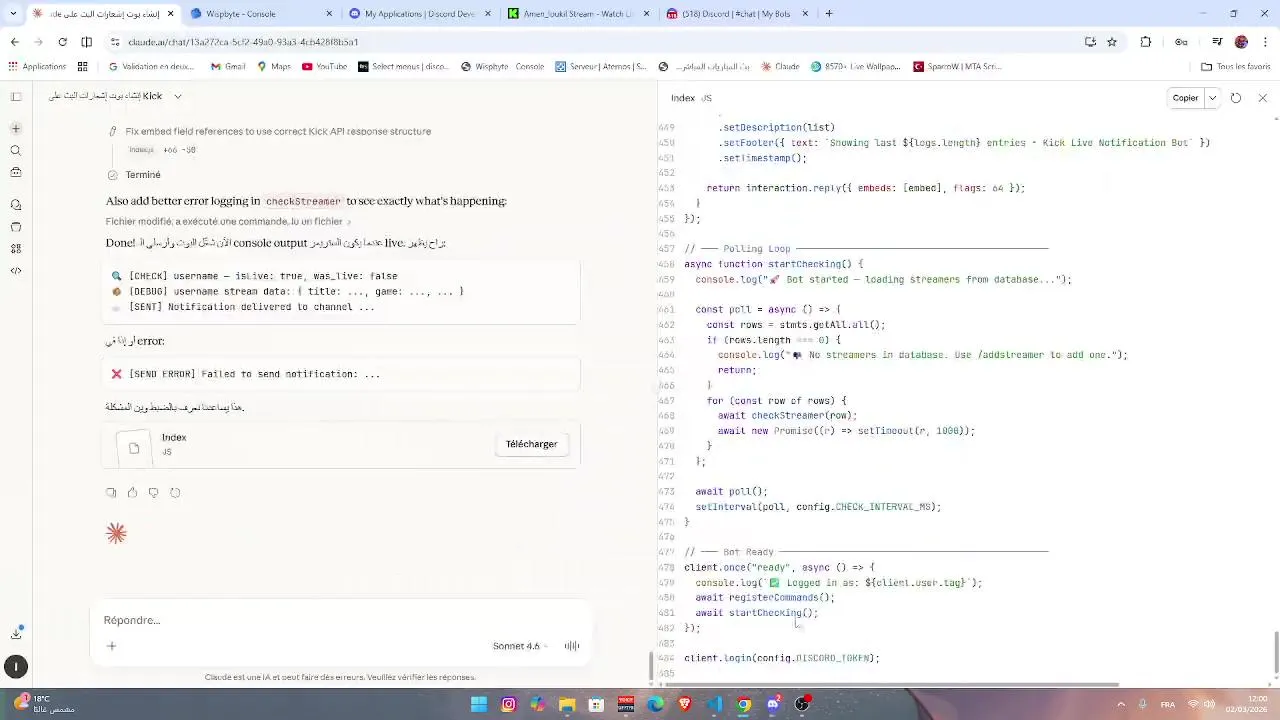Viewport: 1280px width, 720px height.
Task: Open the Maps bookmark
Action: coord(274,67)
